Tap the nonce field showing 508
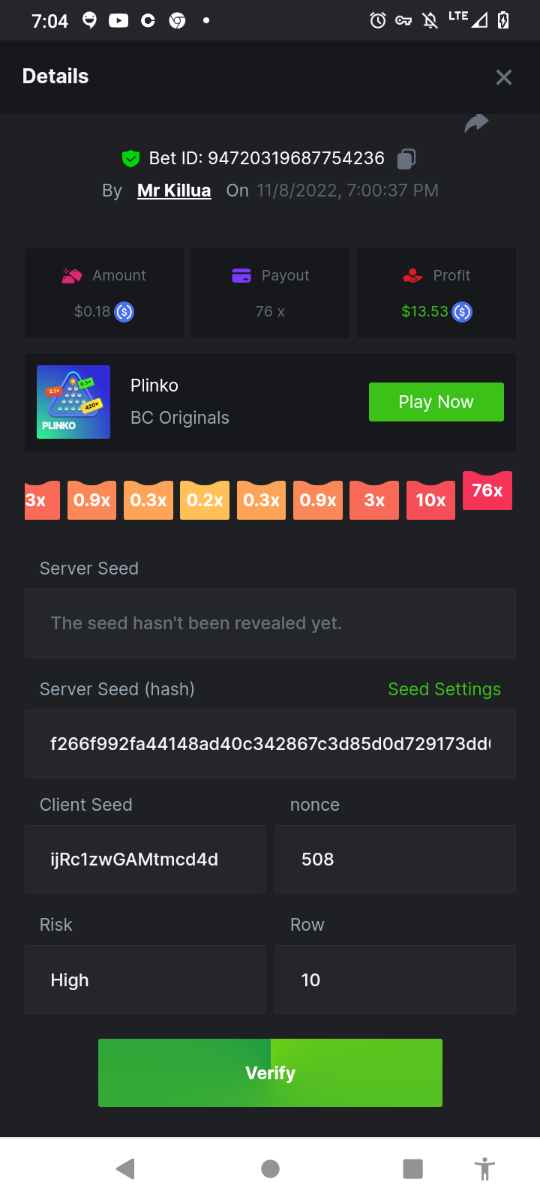The image size is (540, 1200). tap(395, 859)
